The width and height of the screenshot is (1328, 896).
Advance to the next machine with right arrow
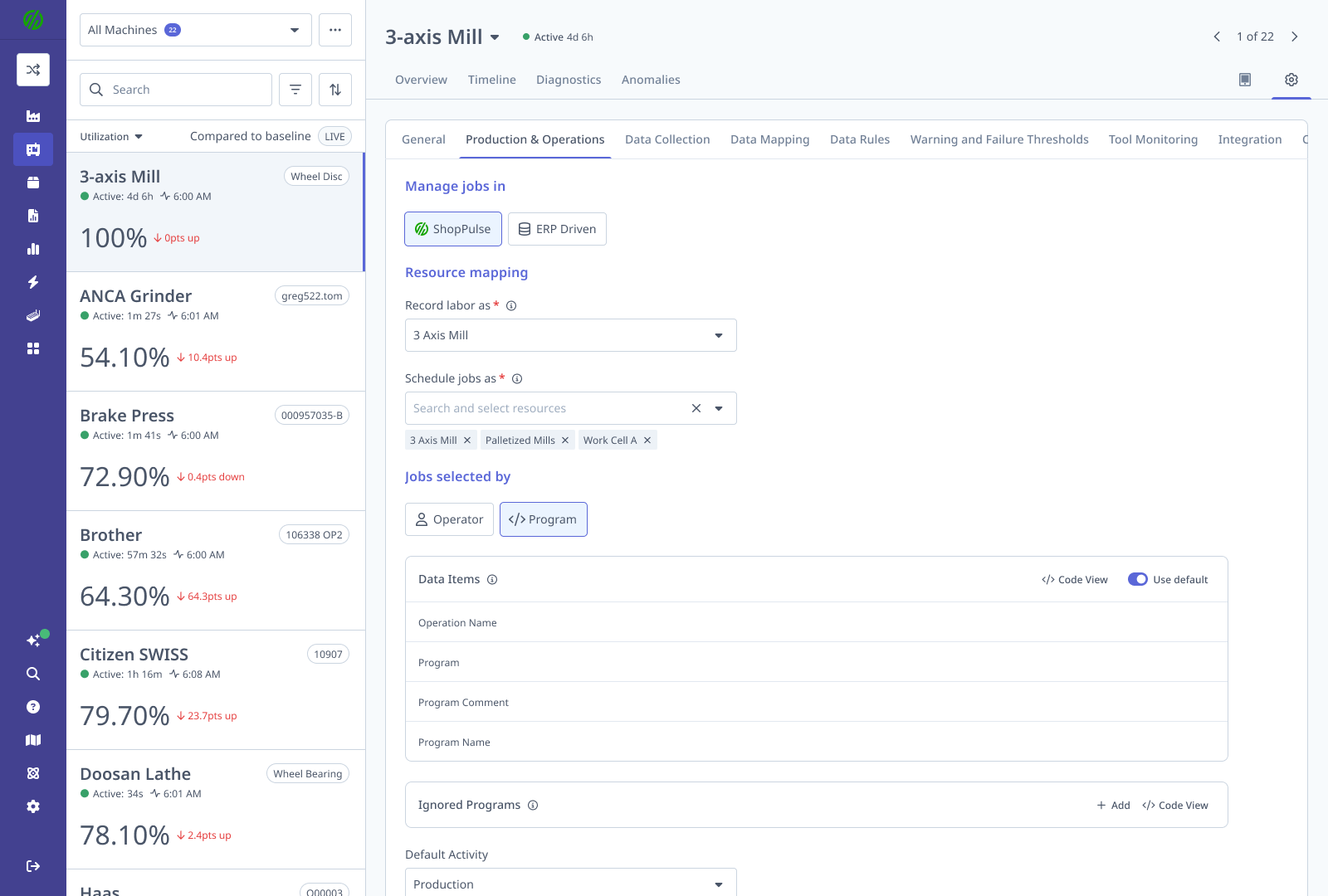tap(1295, 37)
